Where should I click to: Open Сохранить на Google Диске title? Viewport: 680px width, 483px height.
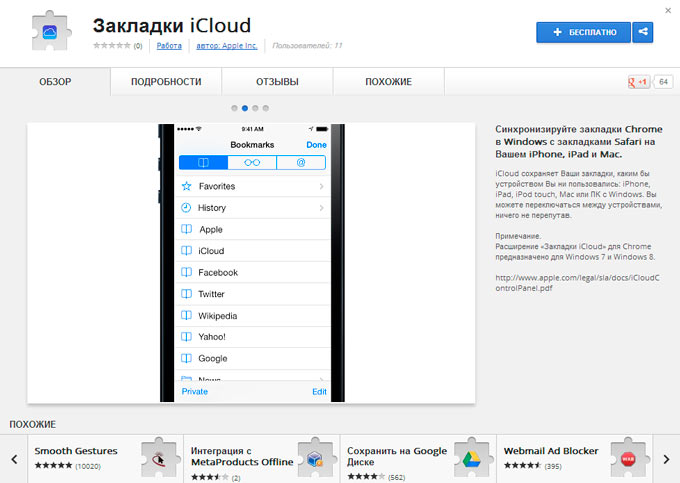pyautogui.click(x=397, y=457)
